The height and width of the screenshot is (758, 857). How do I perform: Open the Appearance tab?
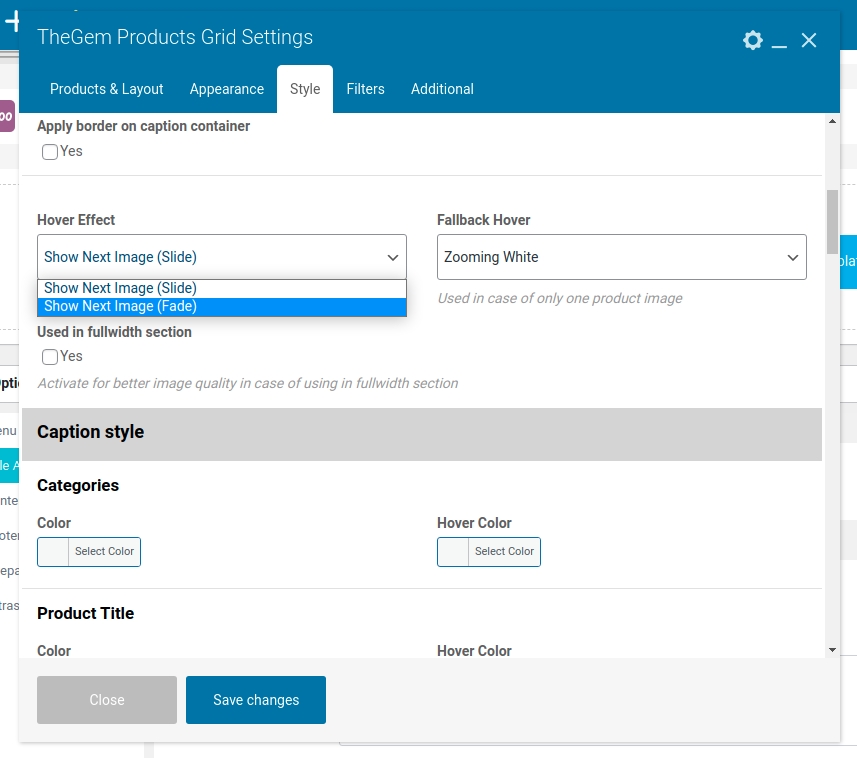[x=227, y=89]
